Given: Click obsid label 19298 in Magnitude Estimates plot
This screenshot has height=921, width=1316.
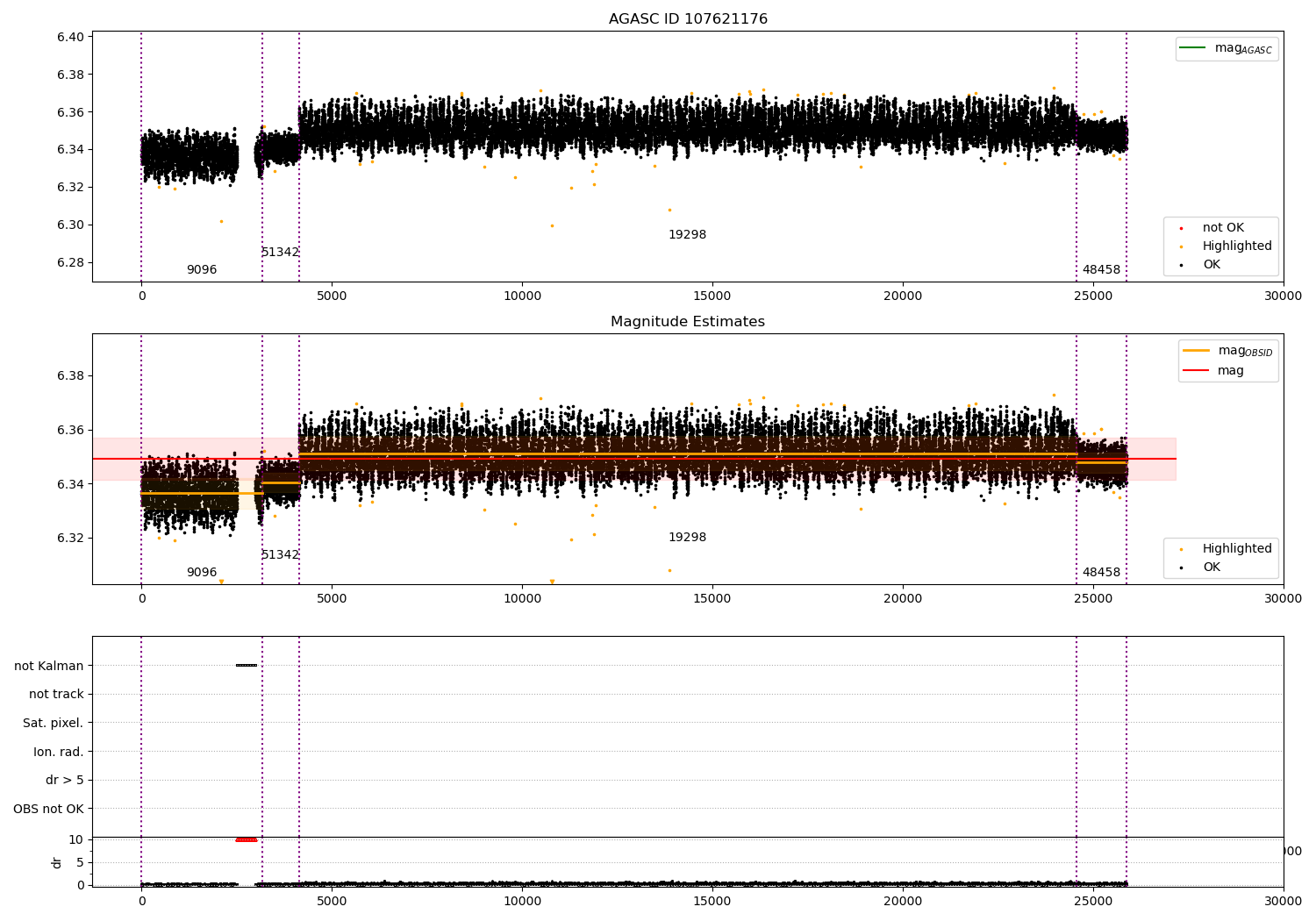Looking at the screenshot, I should [687, 538].
